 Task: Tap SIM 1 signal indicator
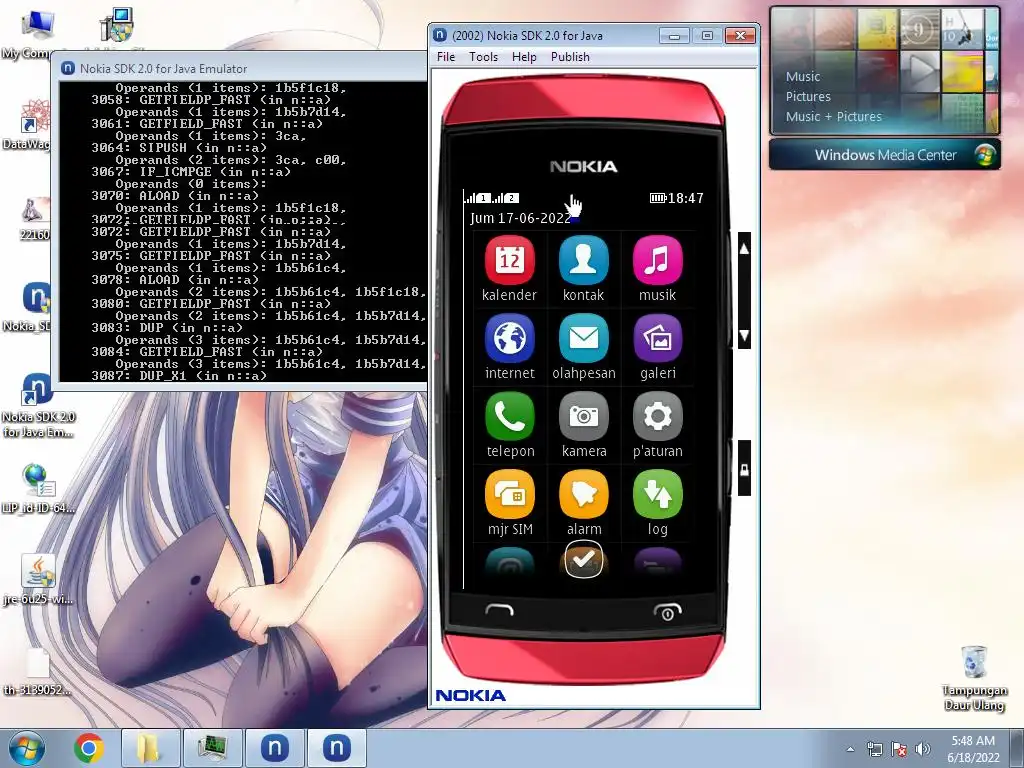(477, 197)
